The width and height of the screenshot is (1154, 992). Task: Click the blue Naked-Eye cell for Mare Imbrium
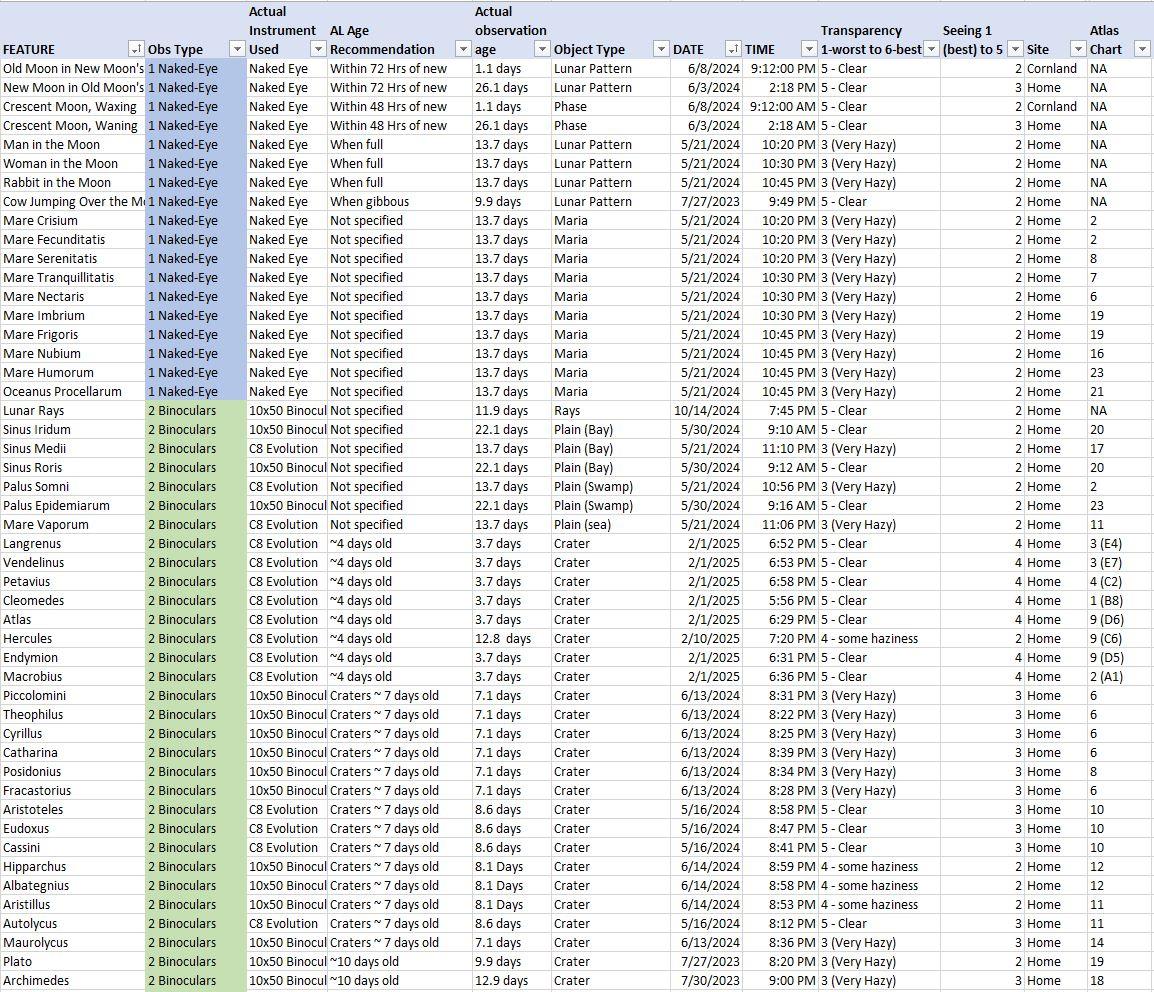pyautogui.click(x=196, y=316)
